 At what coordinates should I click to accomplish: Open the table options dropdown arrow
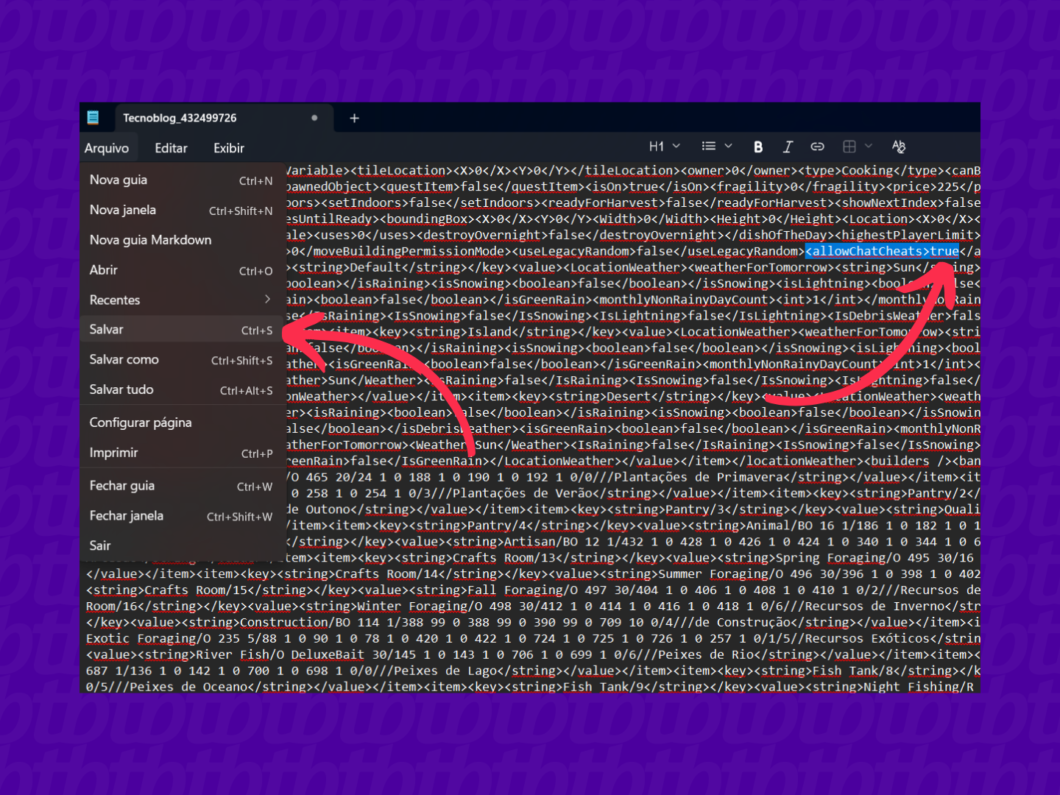(x=868, y=147)
